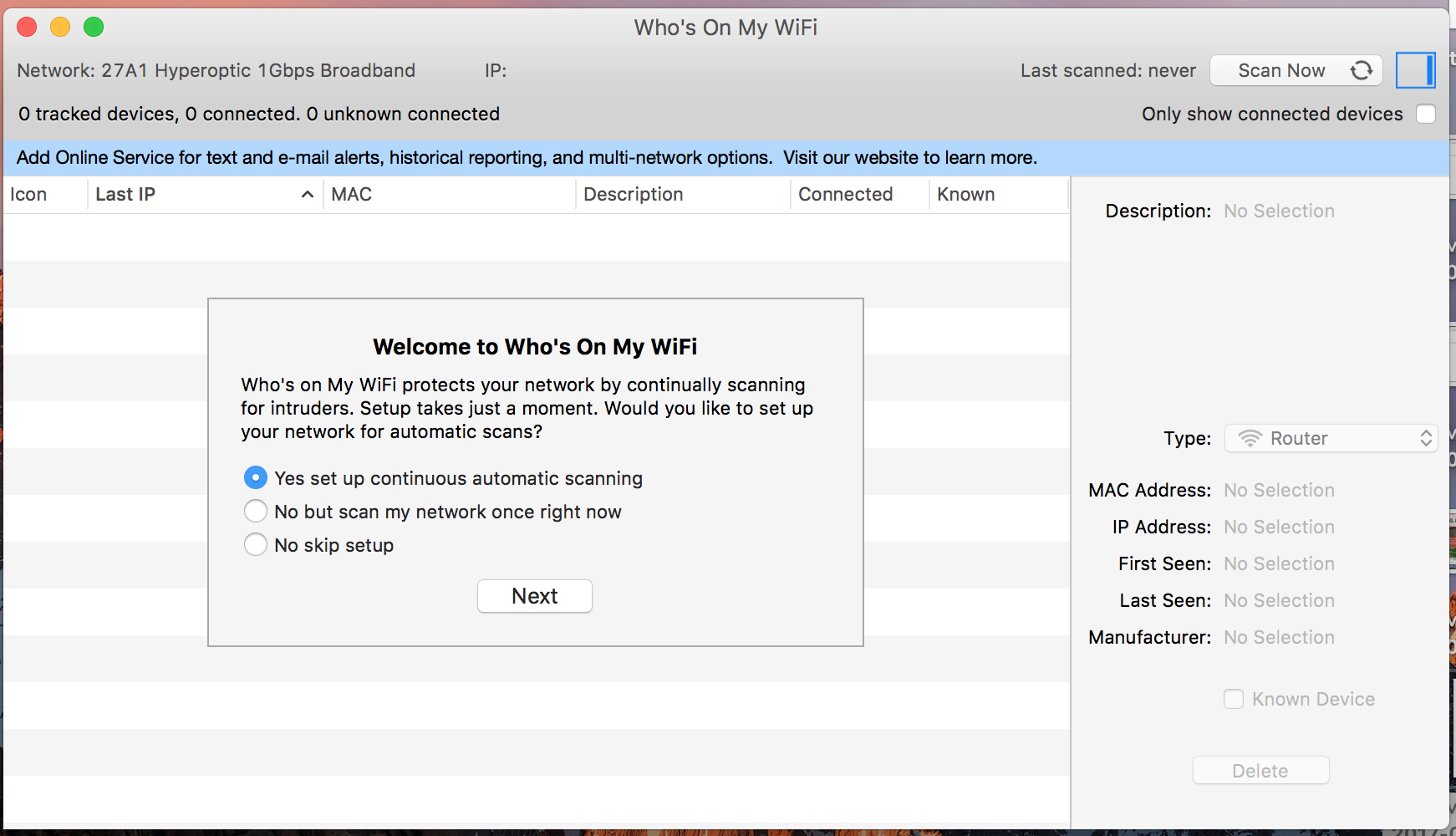Click the green full-screen window button

[94, 28]
